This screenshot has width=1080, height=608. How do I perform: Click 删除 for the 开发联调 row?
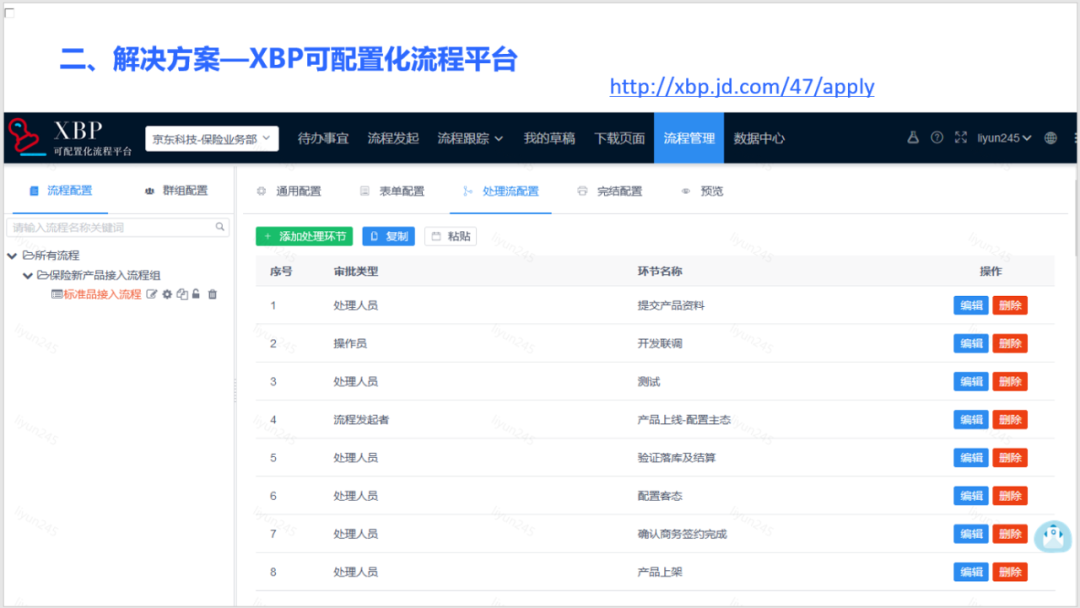(1010, 344)
